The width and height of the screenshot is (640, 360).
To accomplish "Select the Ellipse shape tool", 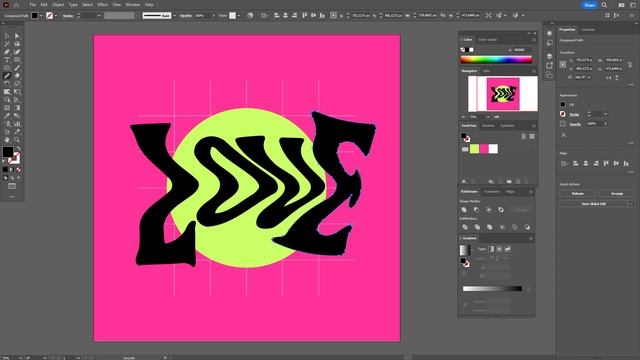I will pos(7,68).
